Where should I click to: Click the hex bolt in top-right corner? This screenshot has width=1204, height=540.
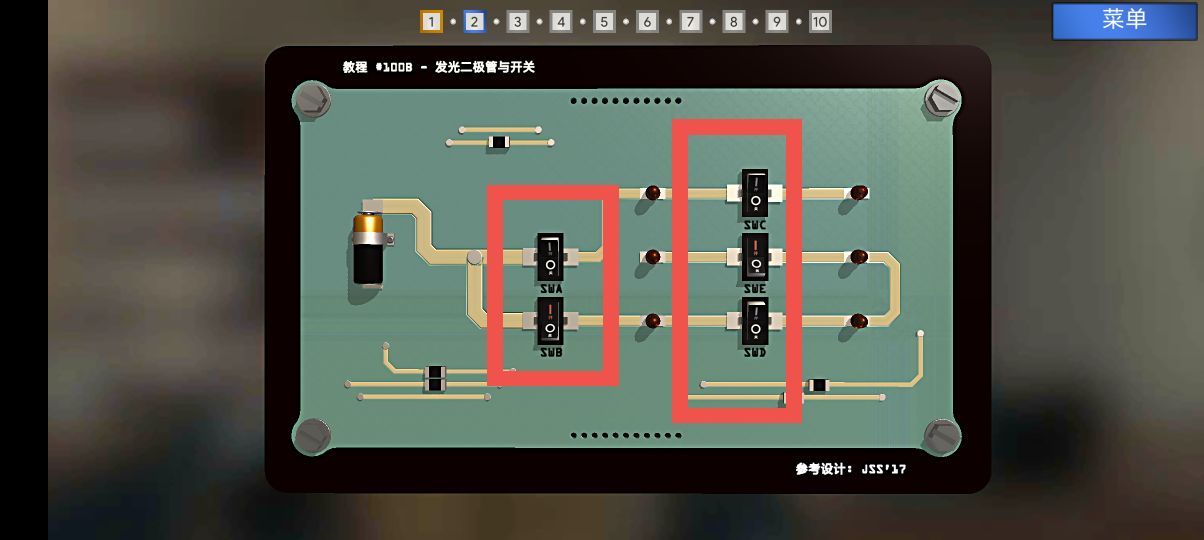(941, 100)
